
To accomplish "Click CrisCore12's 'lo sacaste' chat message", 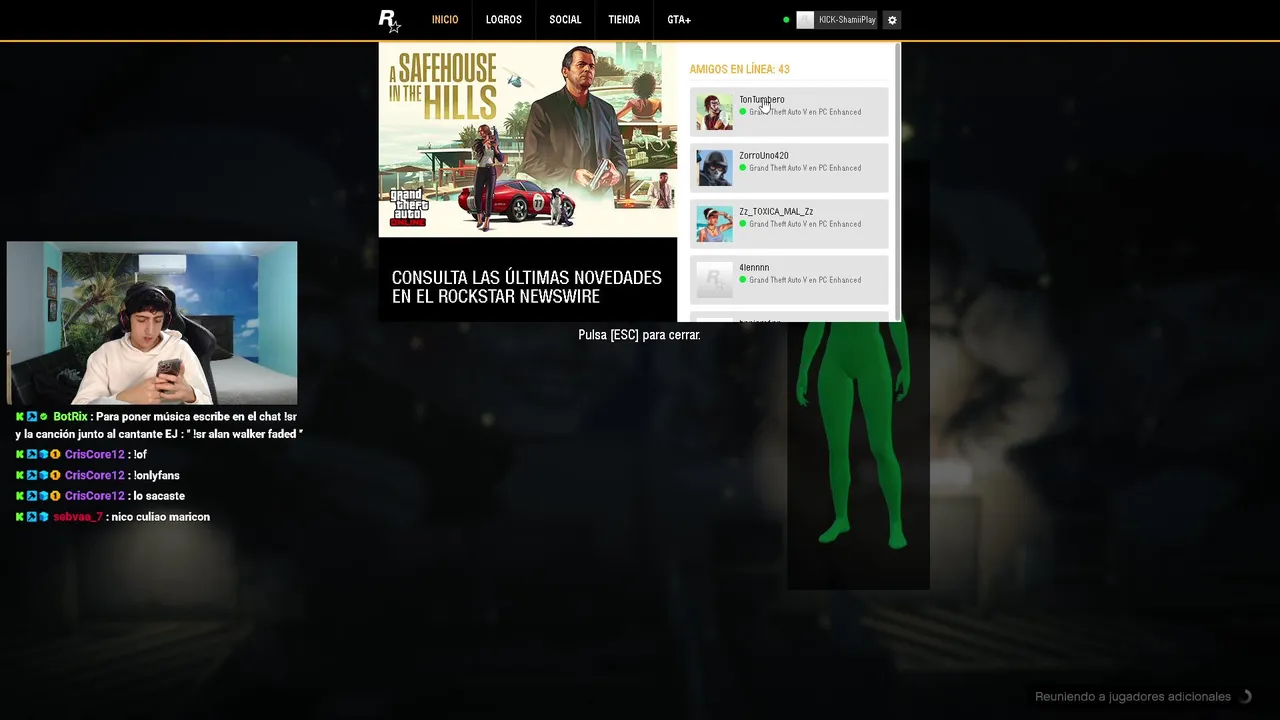I will pos(158,496).
